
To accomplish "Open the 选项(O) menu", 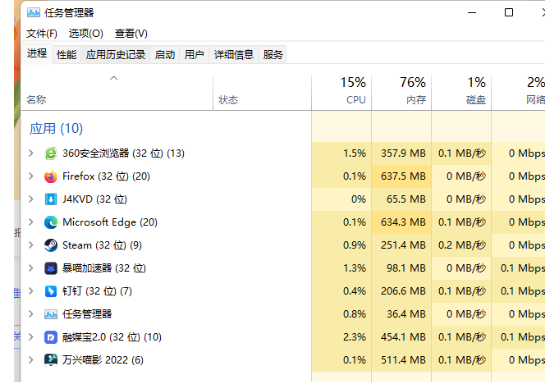I will click(x=86, y=34).
